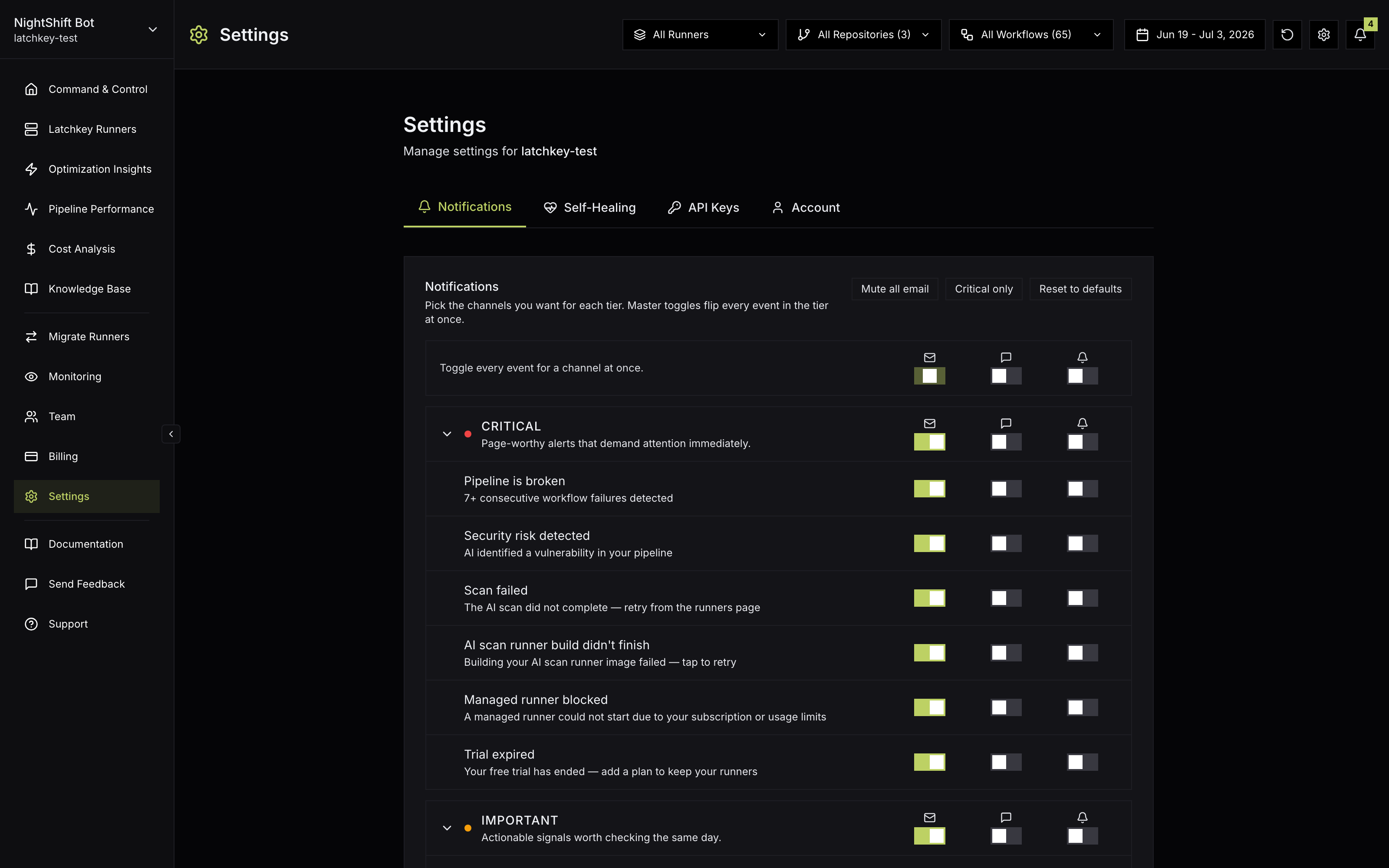Open the Support link
This screenshot has height=868, width=1389.
[x=87, y=624]
